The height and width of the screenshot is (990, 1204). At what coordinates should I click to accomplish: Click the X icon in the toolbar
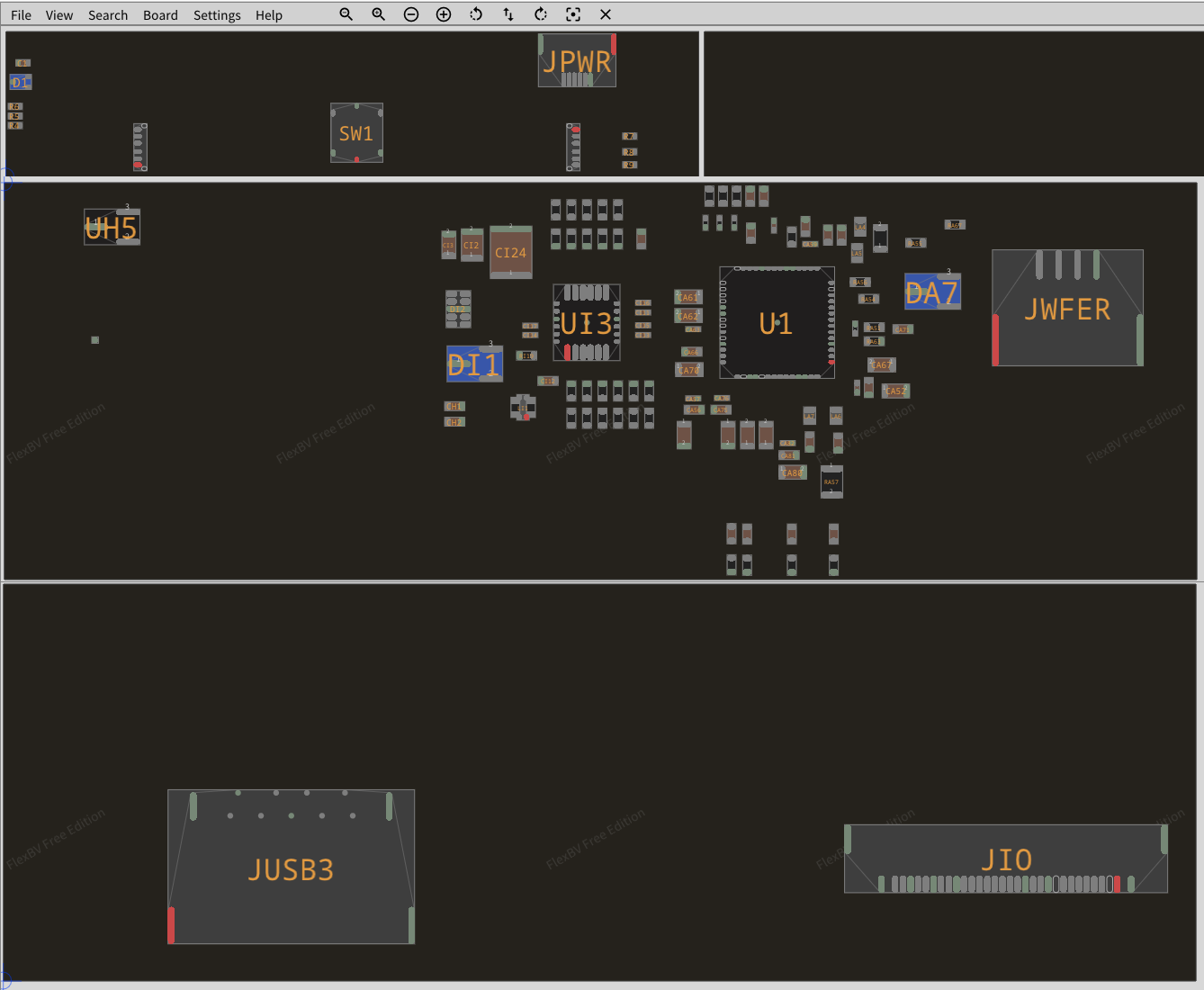click(606, 14)
